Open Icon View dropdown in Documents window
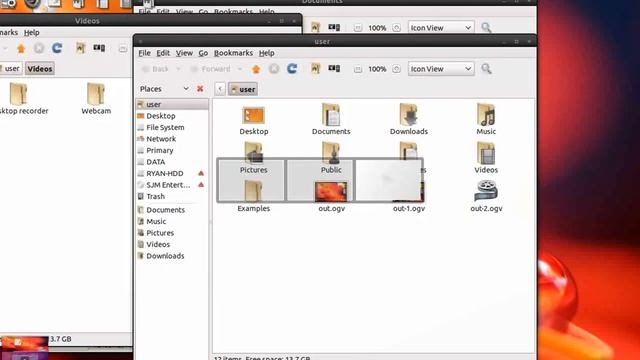The image size is (640, 360). click(x=441, y=28)
